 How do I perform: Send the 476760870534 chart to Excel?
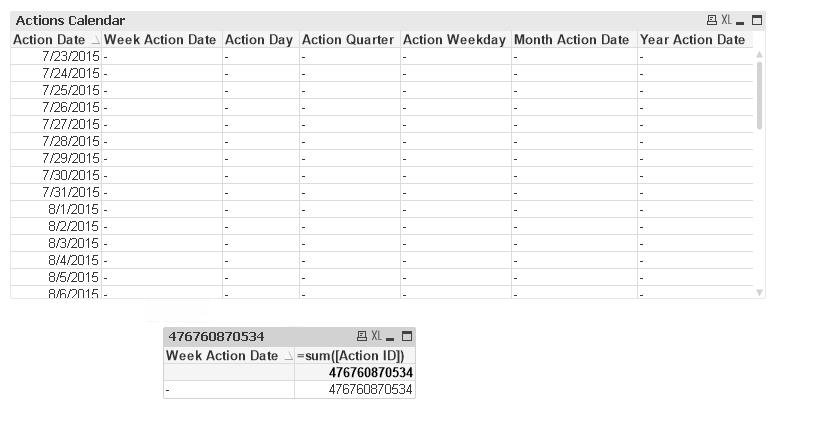pyautogui.click(x=377, y=336)
